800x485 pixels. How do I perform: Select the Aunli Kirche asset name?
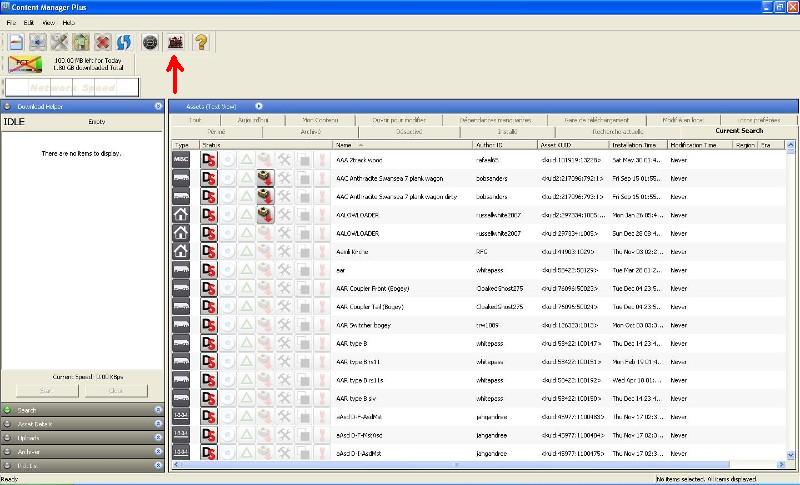352,252
